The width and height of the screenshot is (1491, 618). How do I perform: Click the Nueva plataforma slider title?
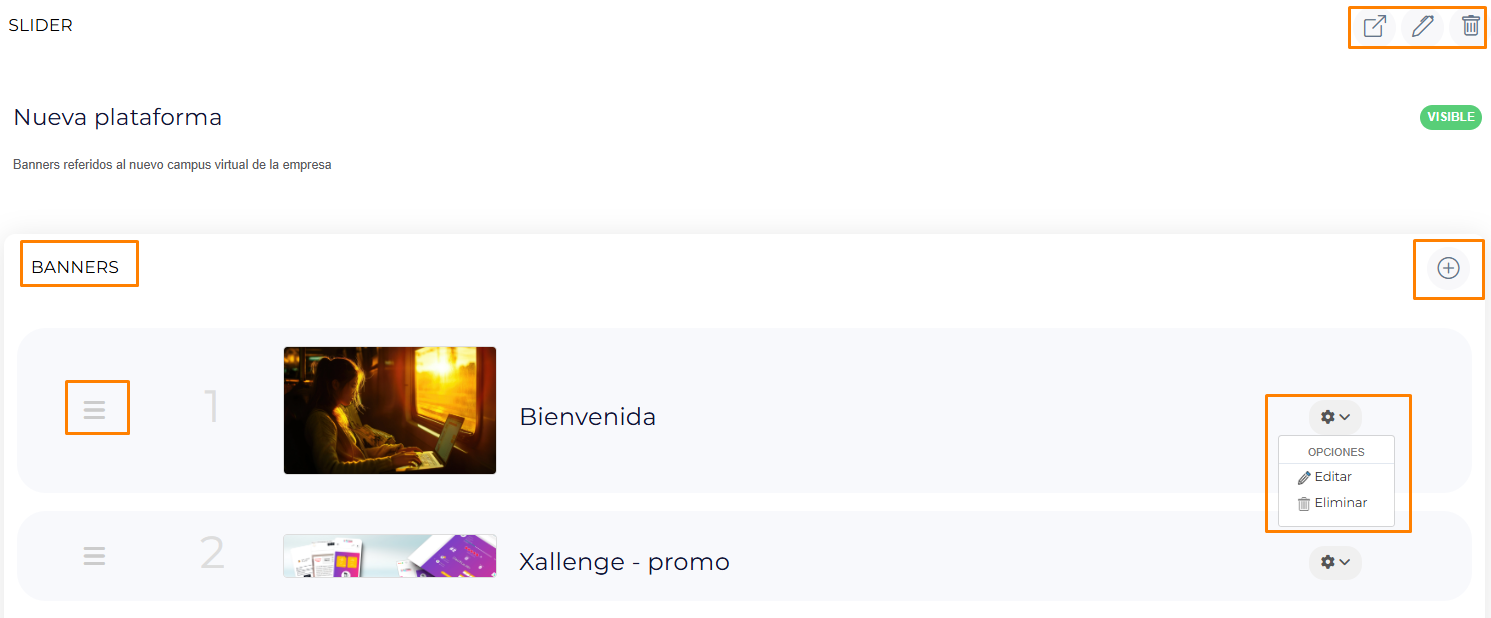[x=118, y=117]
